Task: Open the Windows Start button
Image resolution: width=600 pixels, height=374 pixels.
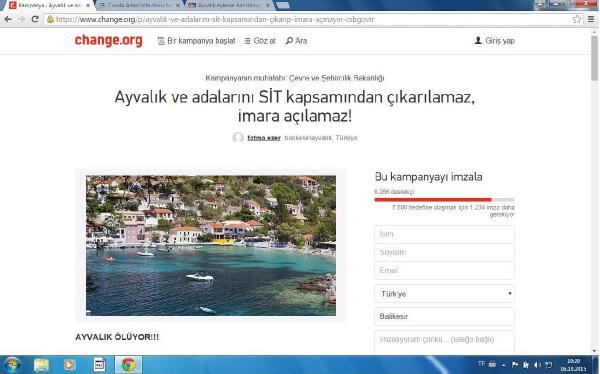Action: pyautogui.click(x=12, y=364)
